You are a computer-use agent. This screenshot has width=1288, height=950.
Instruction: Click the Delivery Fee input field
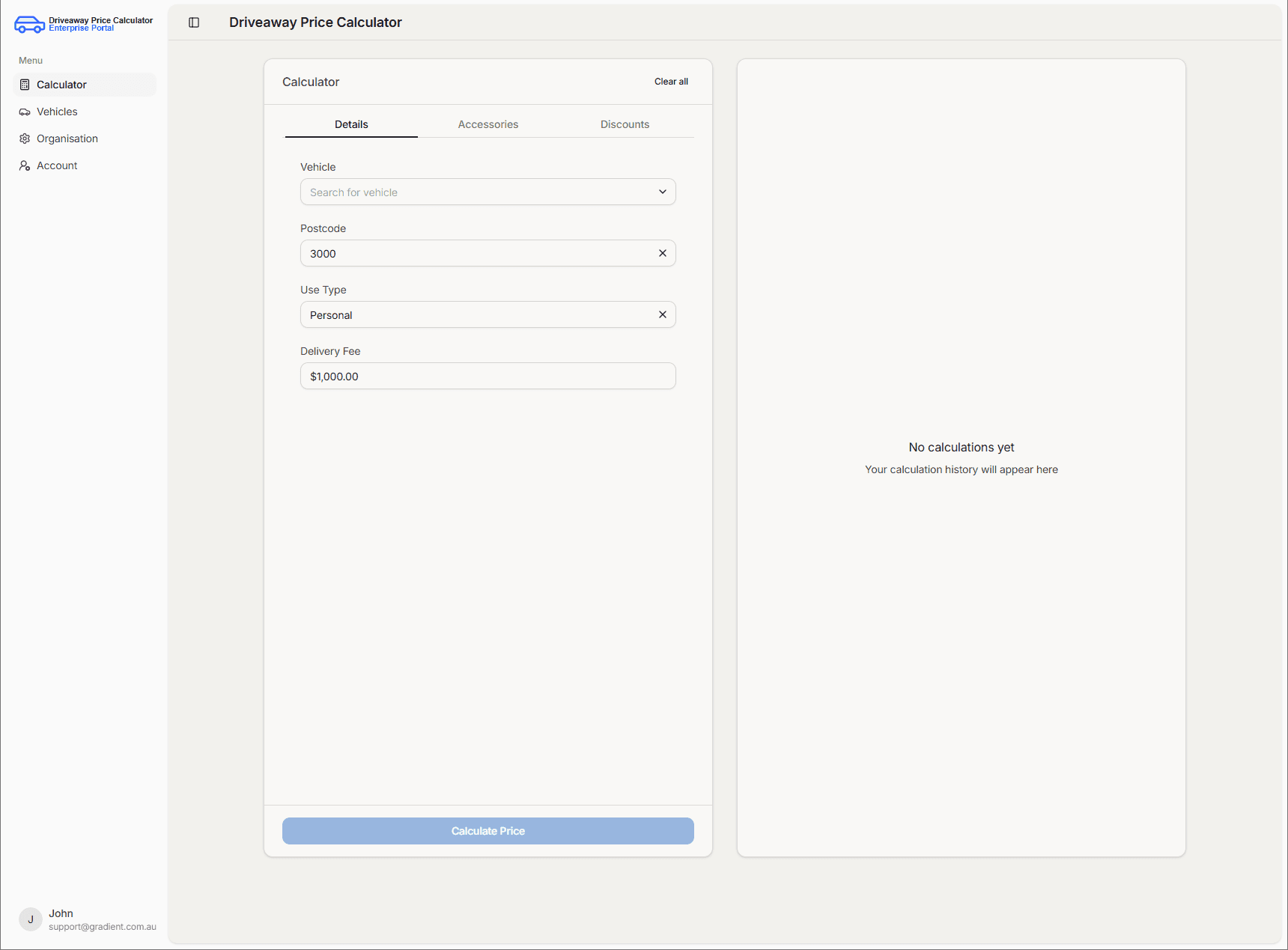(487, 376)
